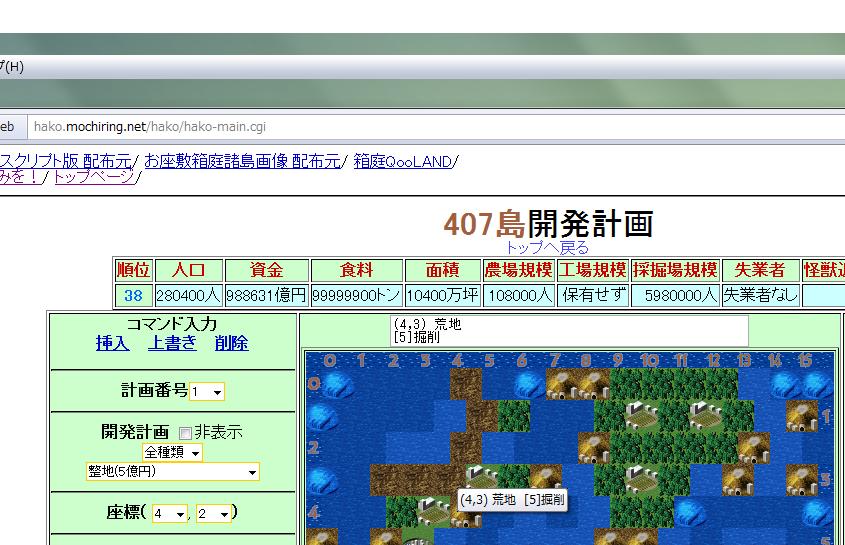
Task: Open the 箱庭QooLAND link
Action: click(x=403, y=161)
